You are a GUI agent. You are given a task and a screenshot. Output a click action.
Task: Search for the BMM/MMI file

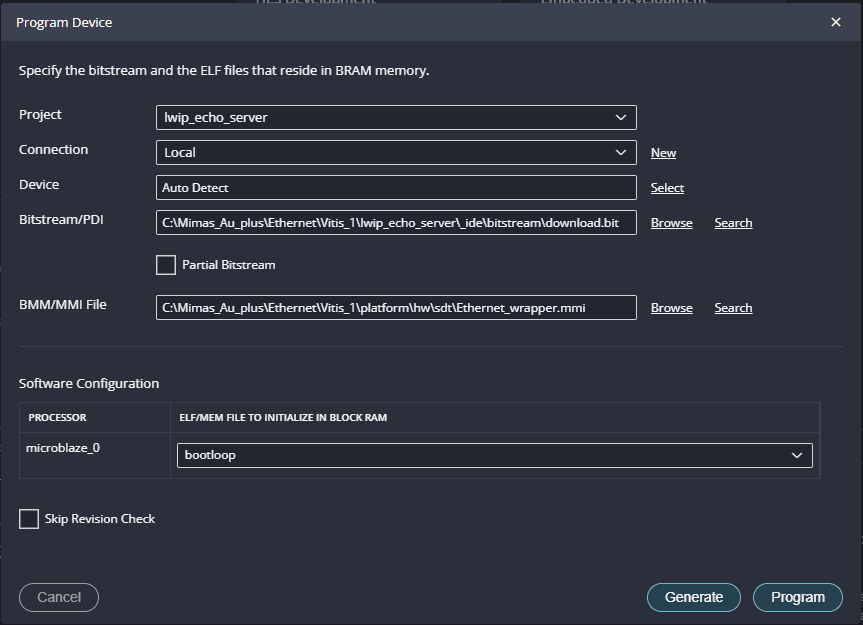[733, 308]
